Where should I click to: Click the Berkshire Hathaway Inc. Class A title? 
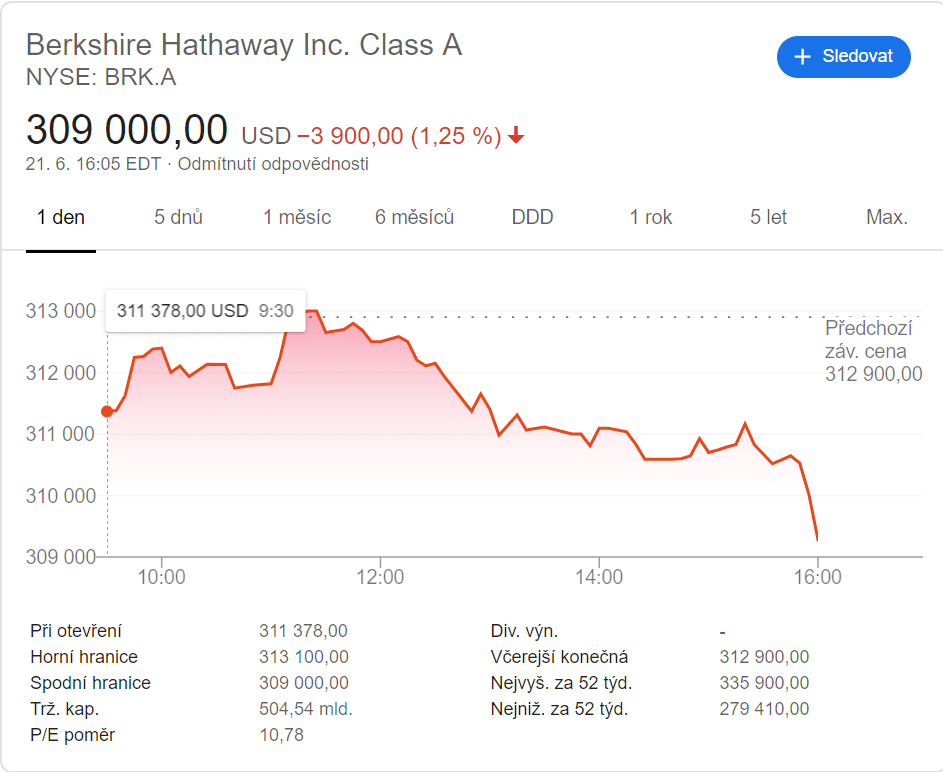pyautogui.click(x=243, y=45)
